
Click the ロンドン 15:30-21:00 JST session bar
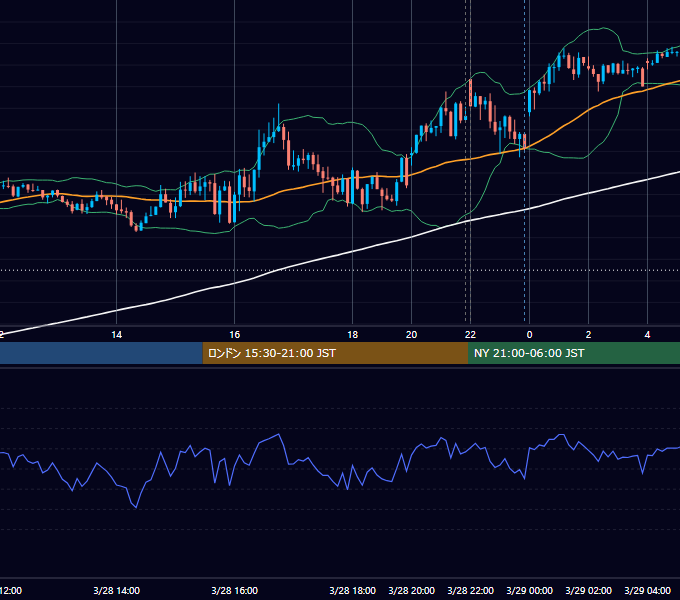click(335, 353)
